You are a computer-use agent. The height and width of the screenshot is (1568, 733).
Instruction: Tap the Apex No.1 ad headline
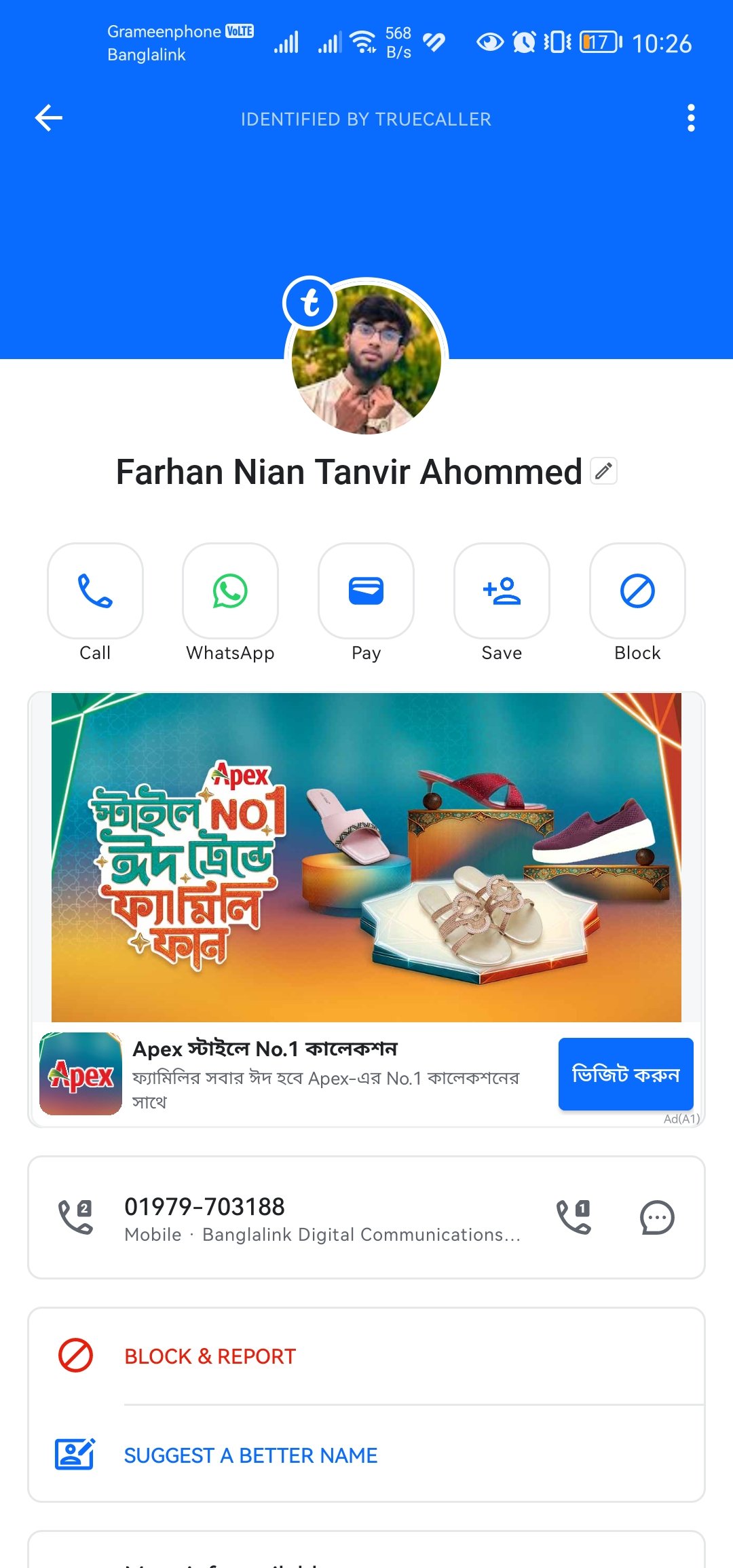click(265, 1049)
